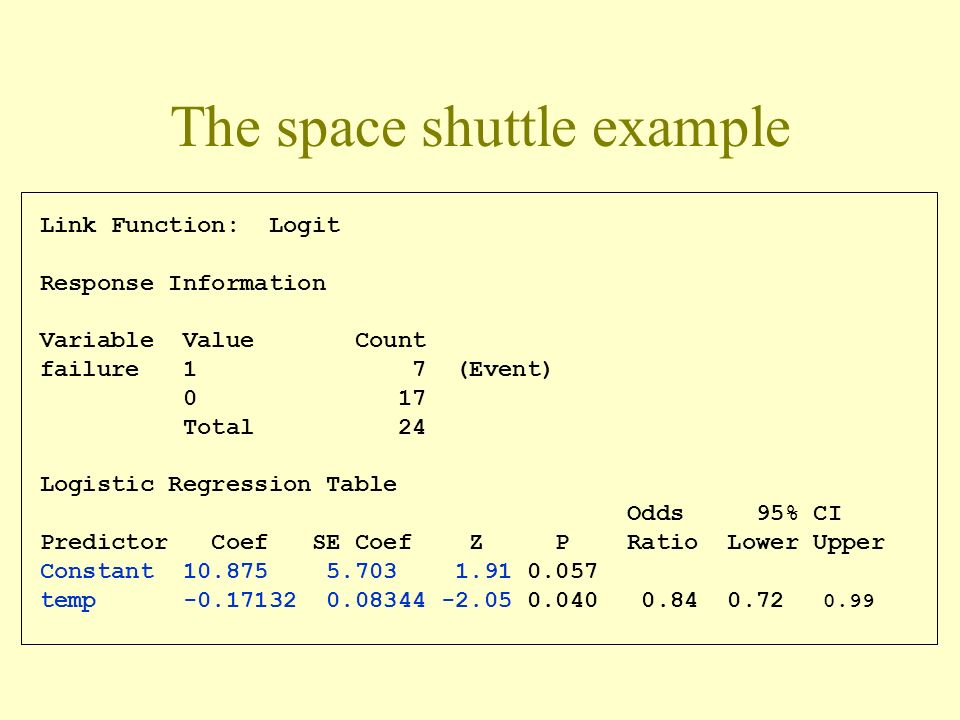Click the SE value 0.08344
This screenshot has height=720, width=960.
(x=375, y=600)
